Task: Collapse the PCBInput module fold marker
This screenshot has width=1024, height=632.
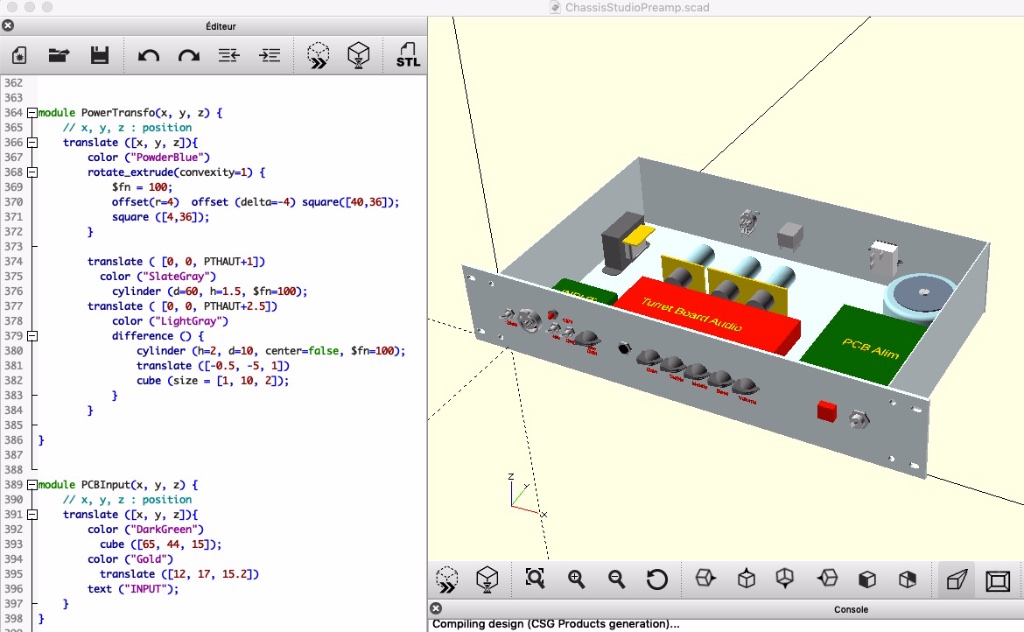Action: tap(32, 484)
